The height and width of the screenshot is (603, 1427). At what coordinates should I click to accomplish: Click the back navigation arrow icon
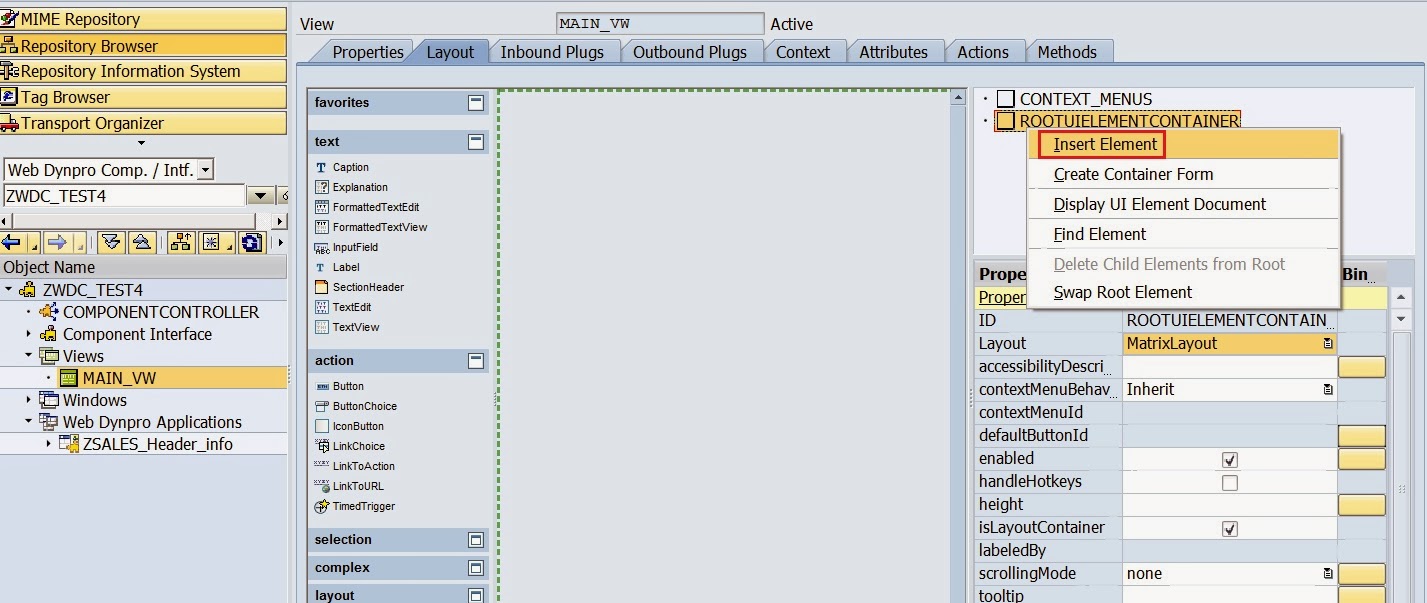(x=14, y=240)
